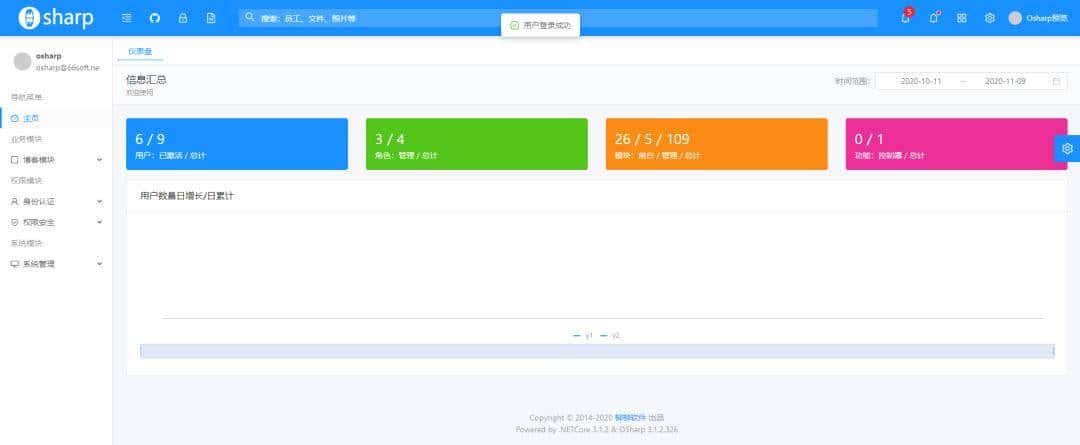Open floating settings gear on right edge
This screenshot has height=445, width=1080.
tap(1067, 149)
